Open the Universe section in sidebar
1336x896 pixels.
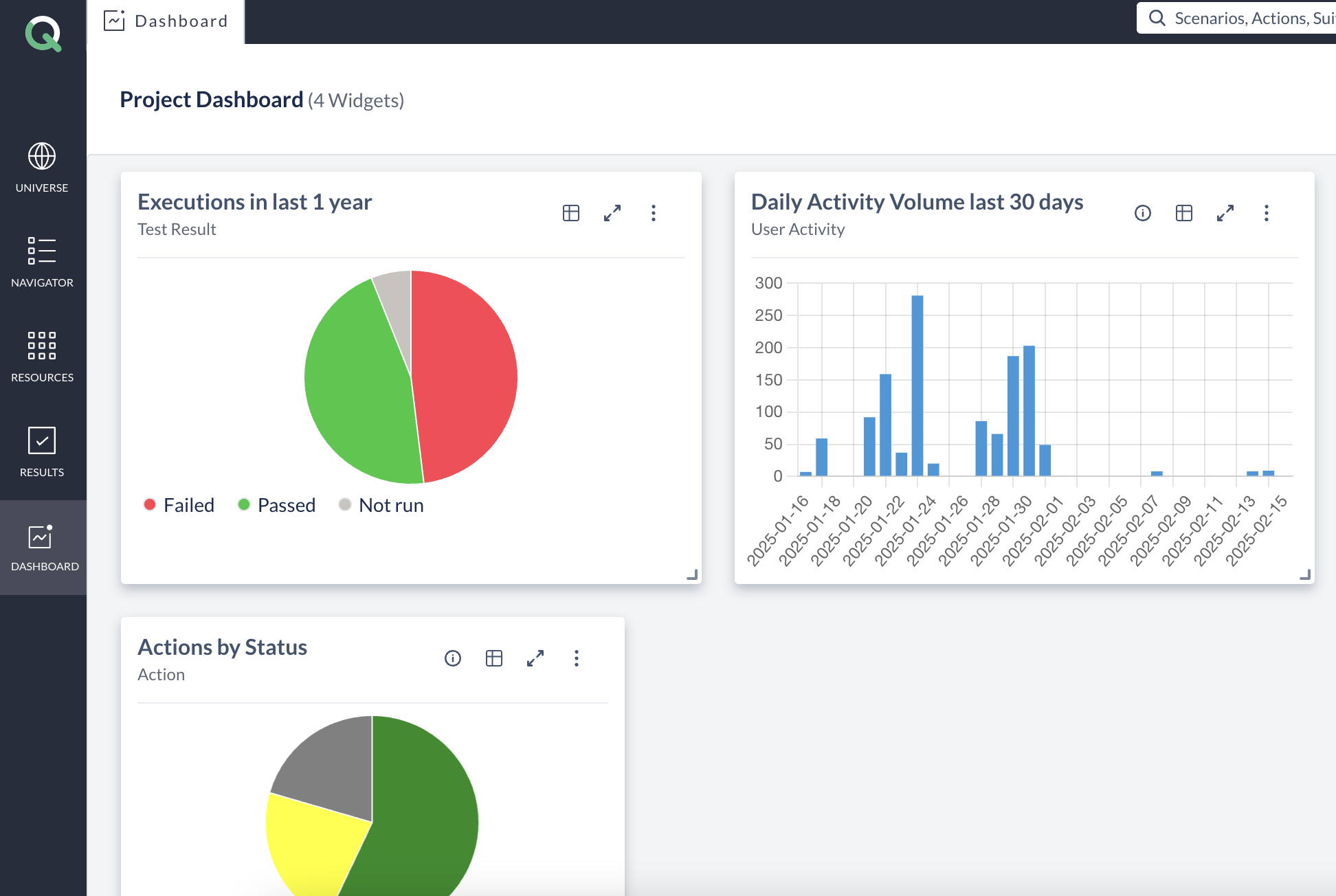pyautogui.click(x=42, y=166)
